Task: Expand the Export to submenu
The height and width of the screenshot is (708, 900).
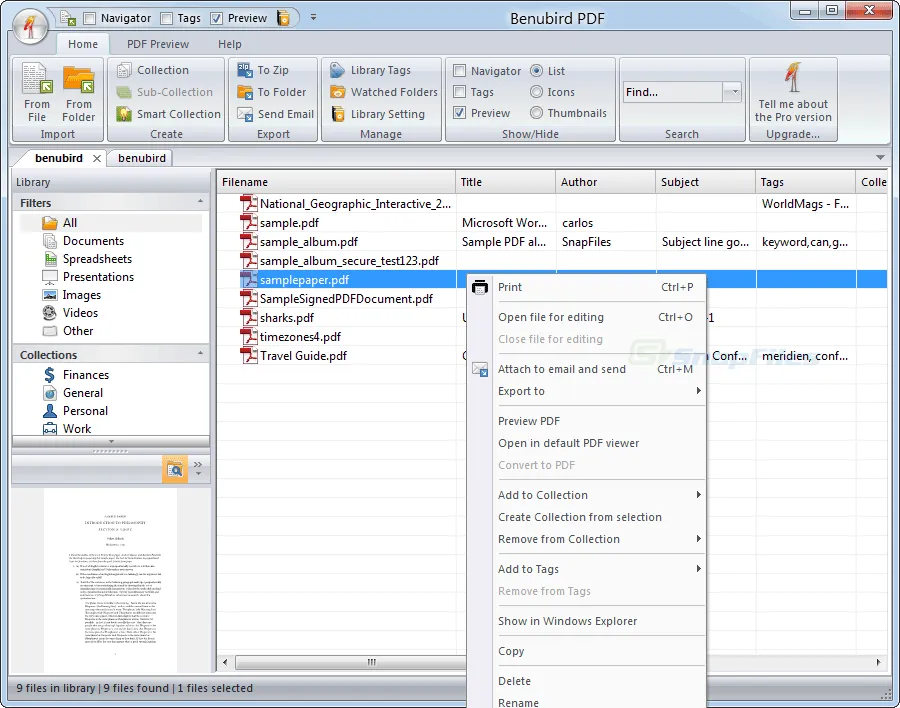Action: [x=699, y=391]
